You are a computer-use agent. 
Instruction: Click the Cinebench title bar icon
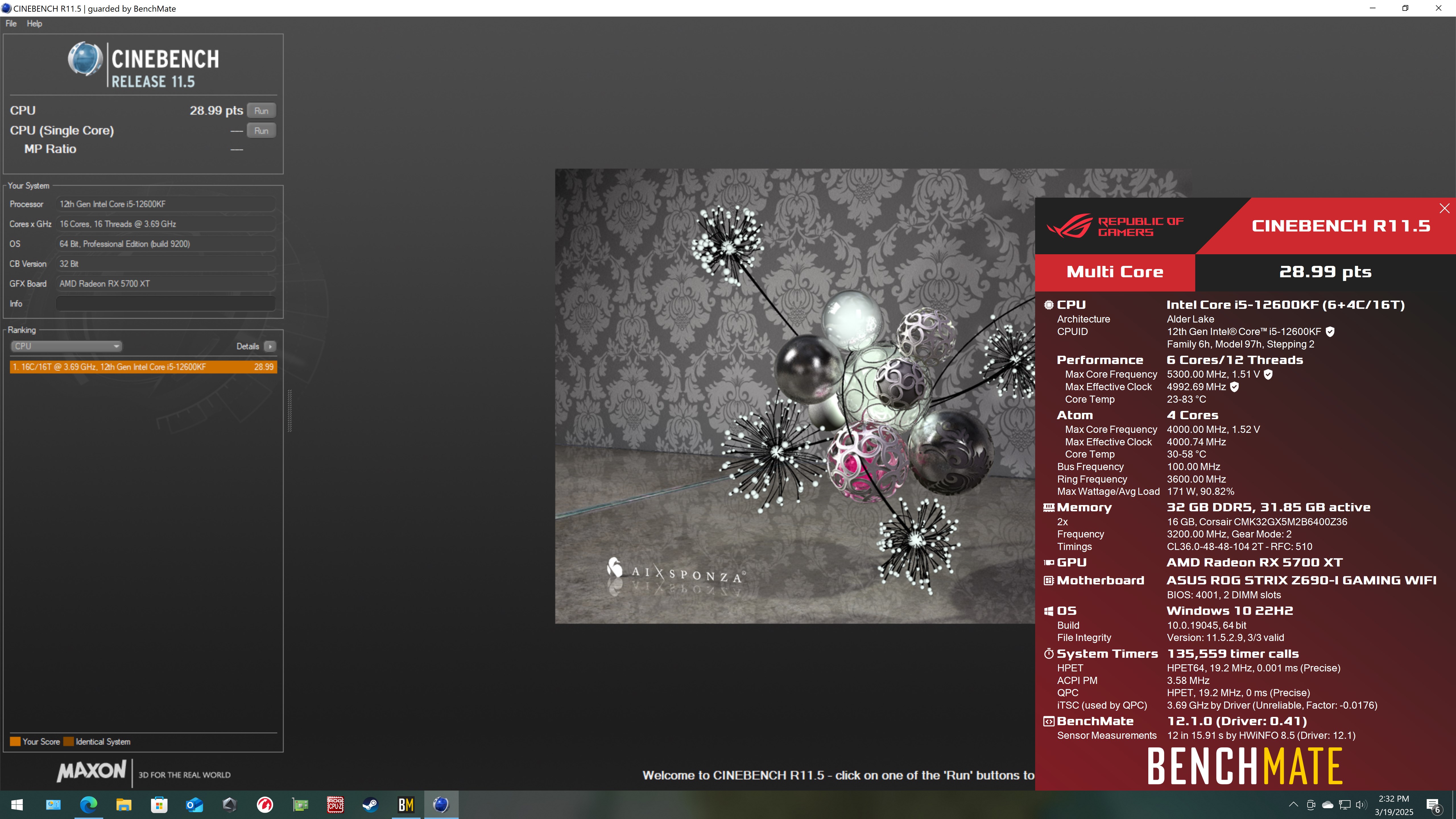tap(6, 9)
